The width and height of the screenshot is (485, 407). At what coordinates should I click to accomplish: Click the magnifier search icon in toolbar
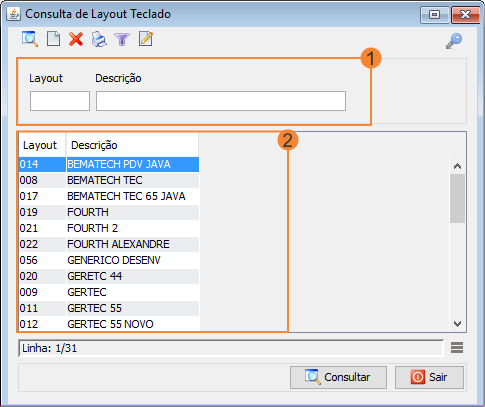(30, 39)
